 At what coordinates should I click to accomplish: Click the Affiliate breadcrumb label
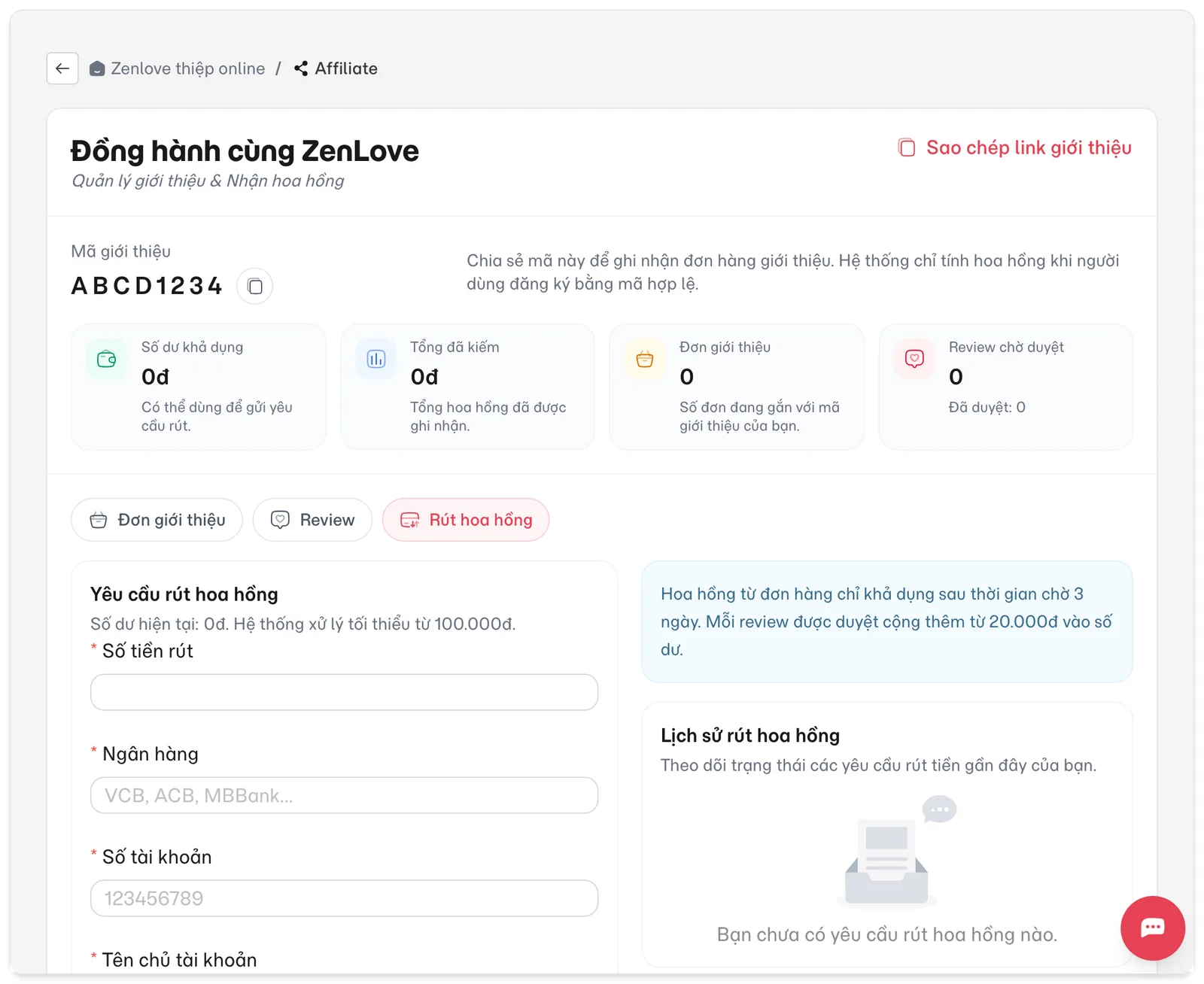tap(346, 68)
